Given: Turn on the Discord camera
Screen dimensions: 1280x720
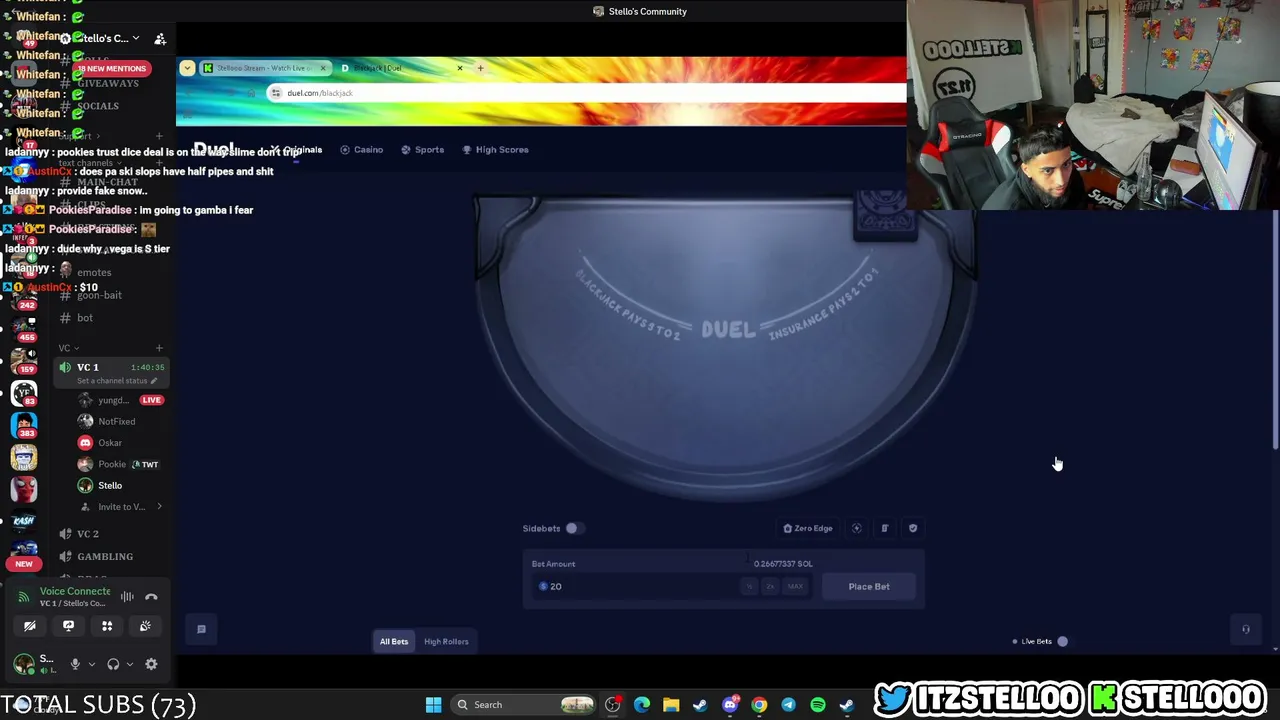Looking at the screenshot, I should [x=30, y=626].
